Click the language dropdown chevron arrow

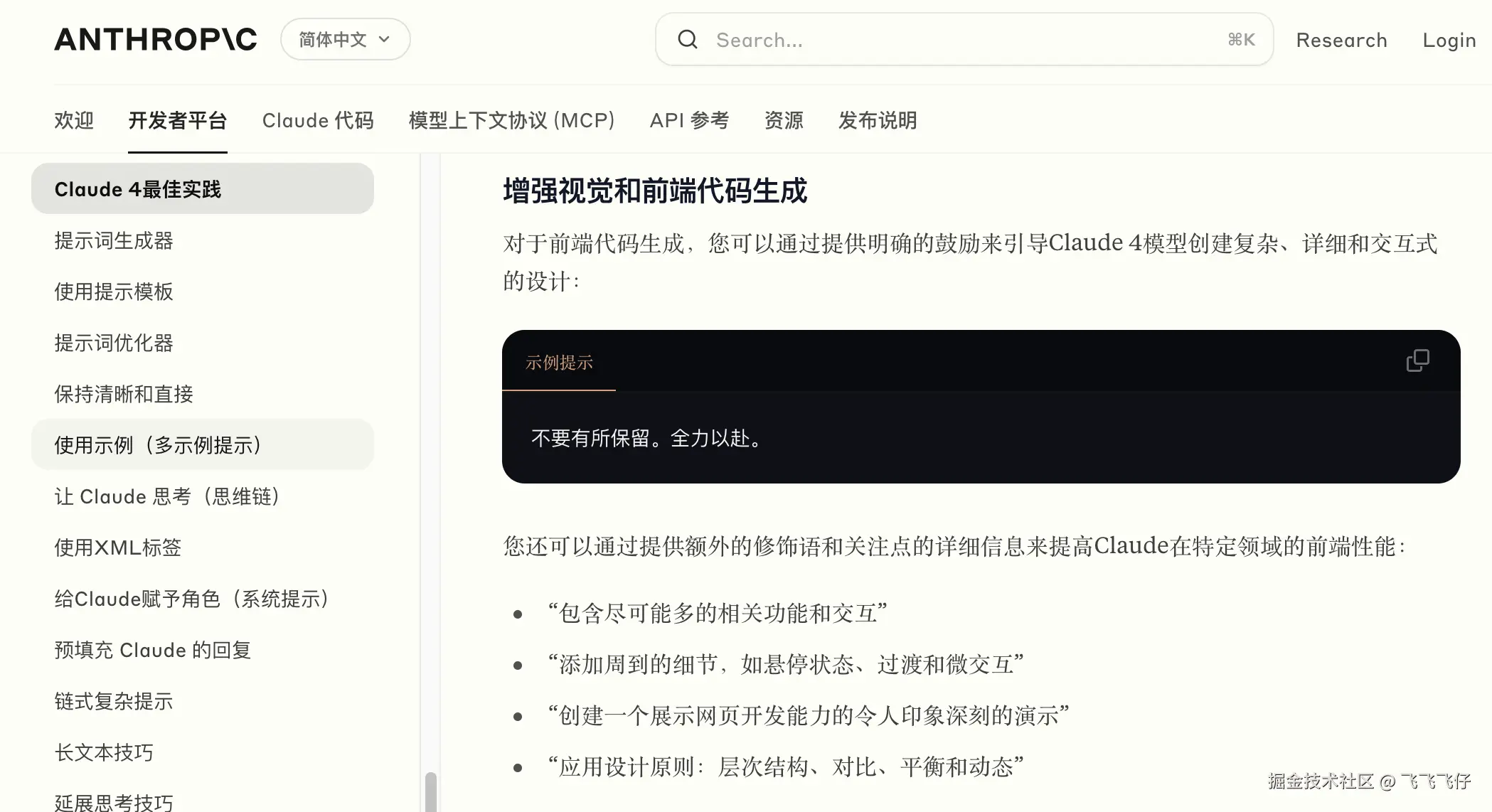385,40
